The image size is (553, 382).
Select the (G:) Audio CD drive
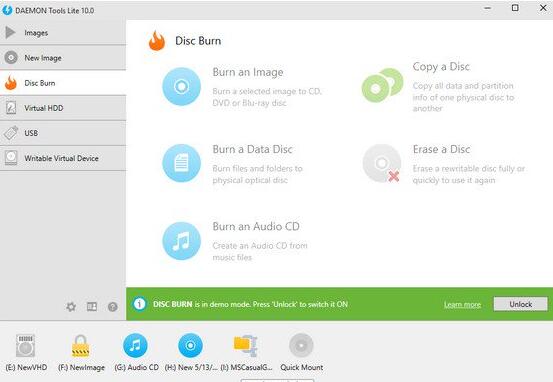135,345
